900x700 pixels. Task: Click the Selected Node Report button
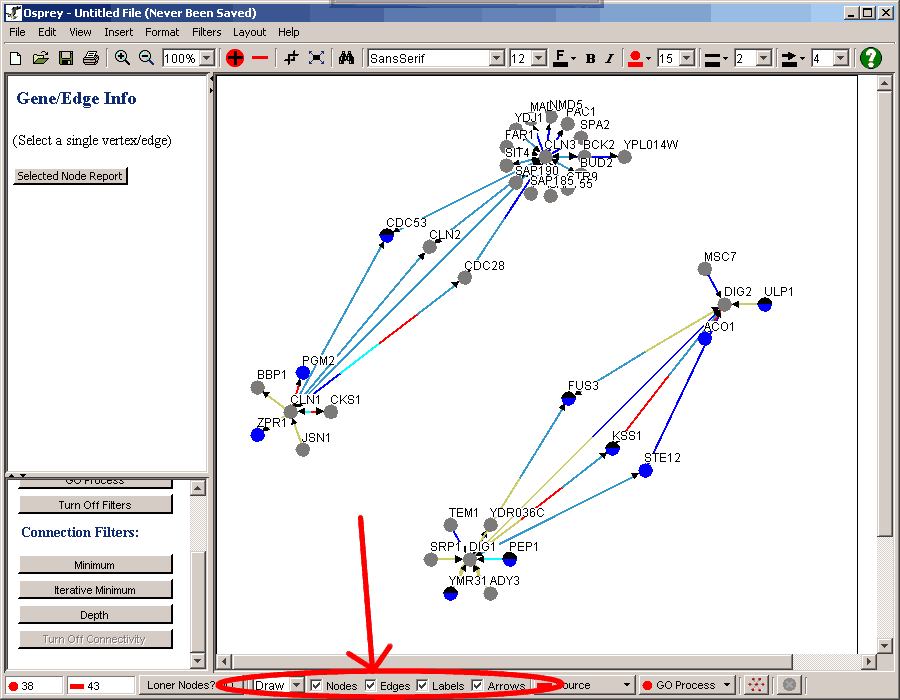click(x=70, y=176)
